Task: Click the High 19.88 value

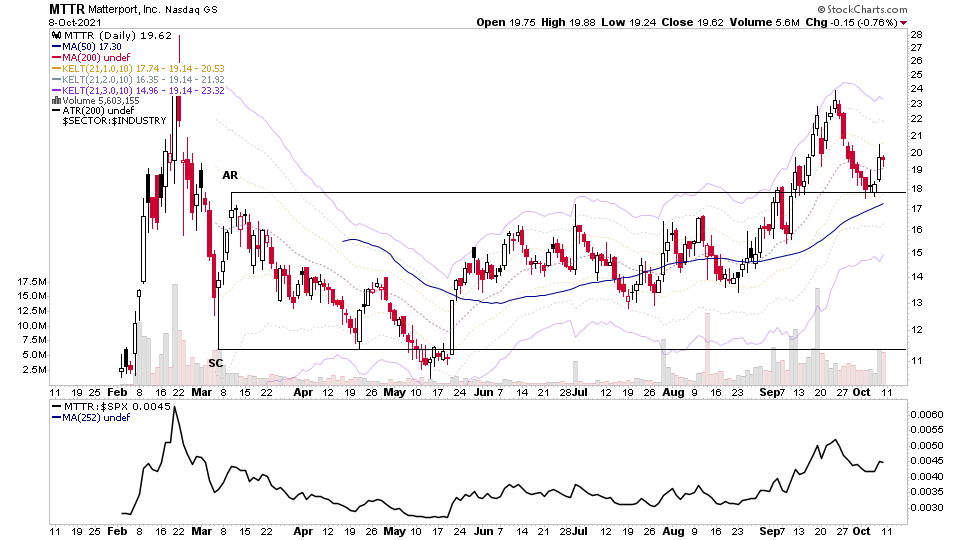Action: click(568, 23)
